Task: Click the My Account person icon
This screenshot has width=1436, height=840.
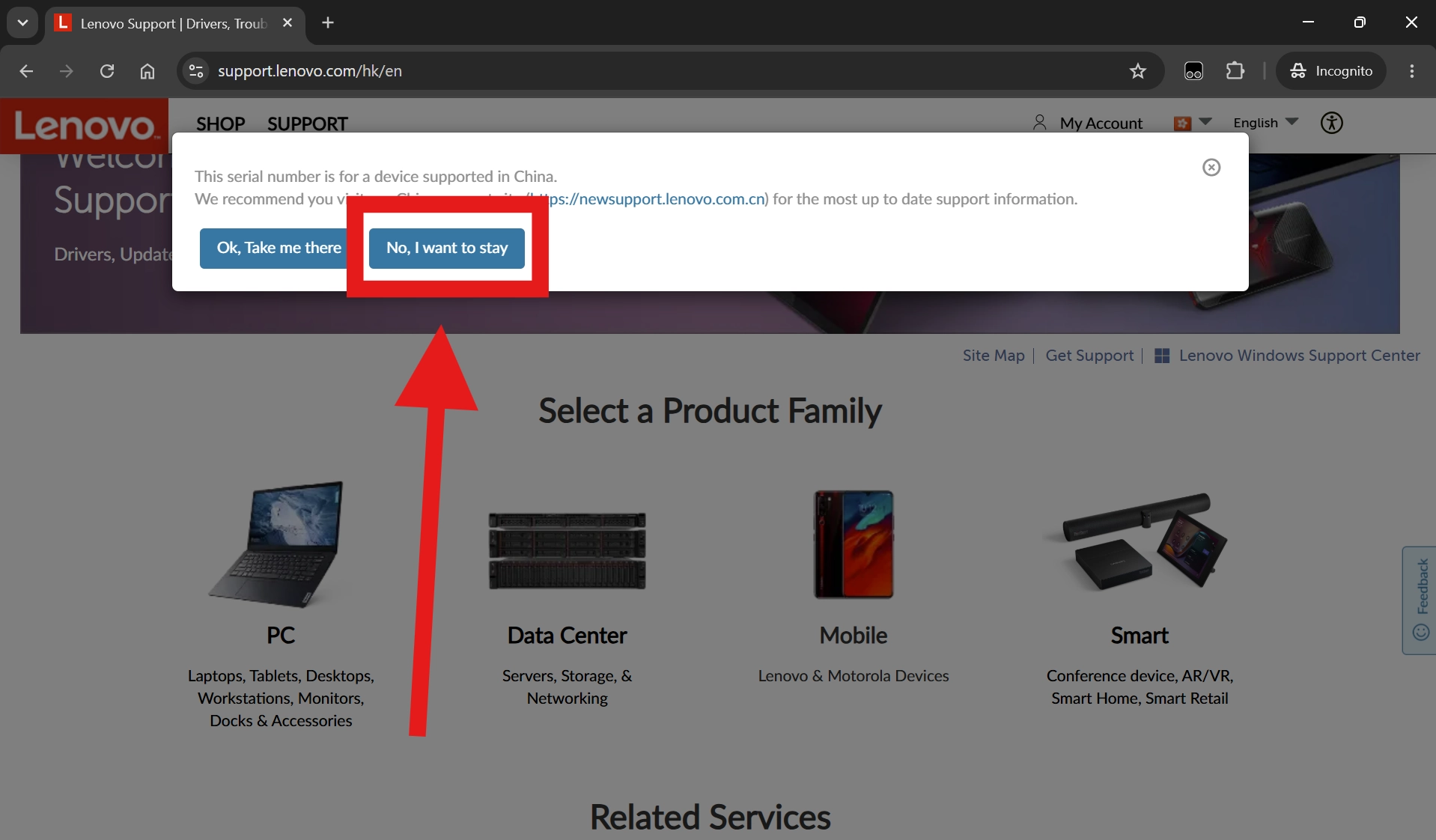Action: [x=1039, y=123]
